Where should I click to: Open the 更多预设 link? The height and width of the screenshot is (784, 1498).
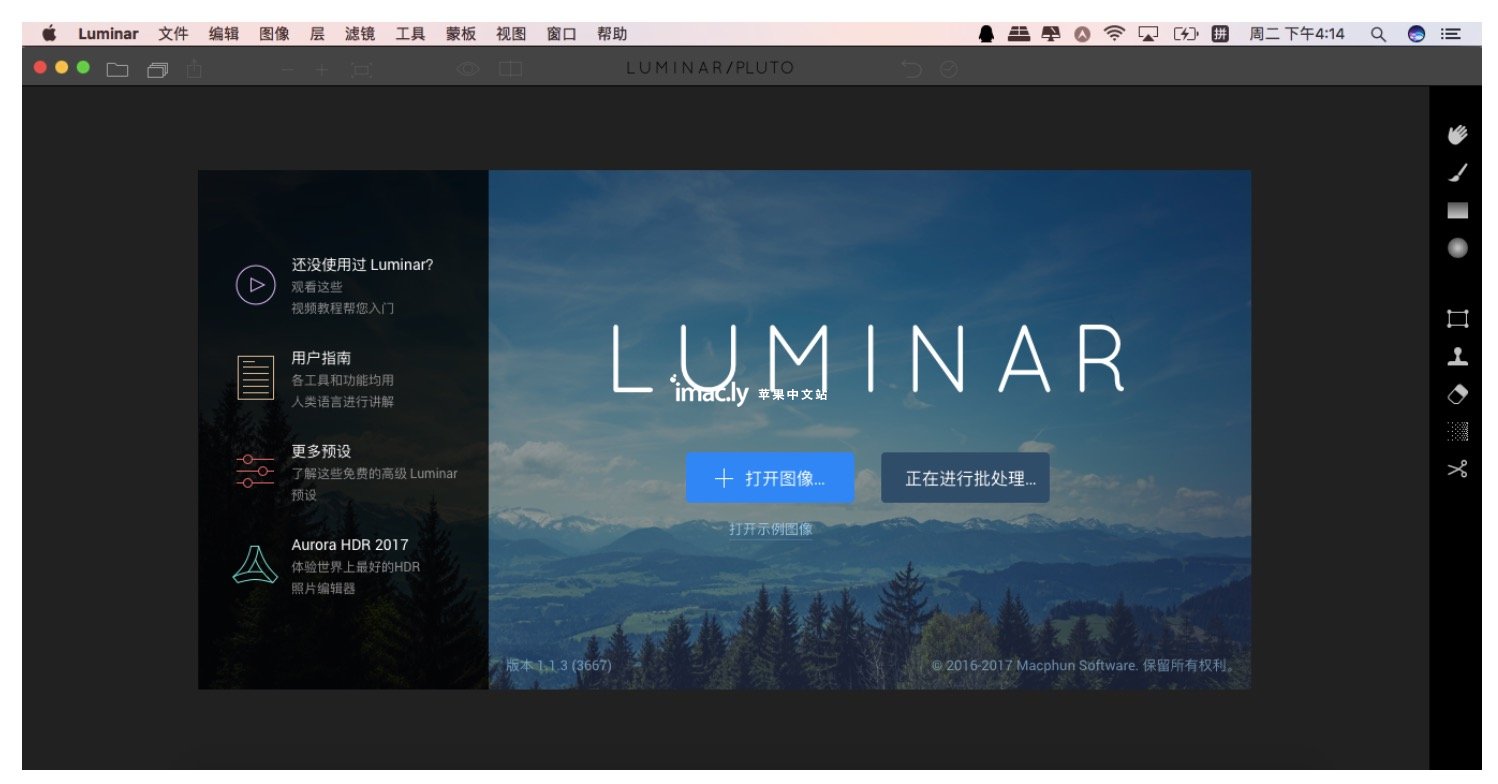321,451
